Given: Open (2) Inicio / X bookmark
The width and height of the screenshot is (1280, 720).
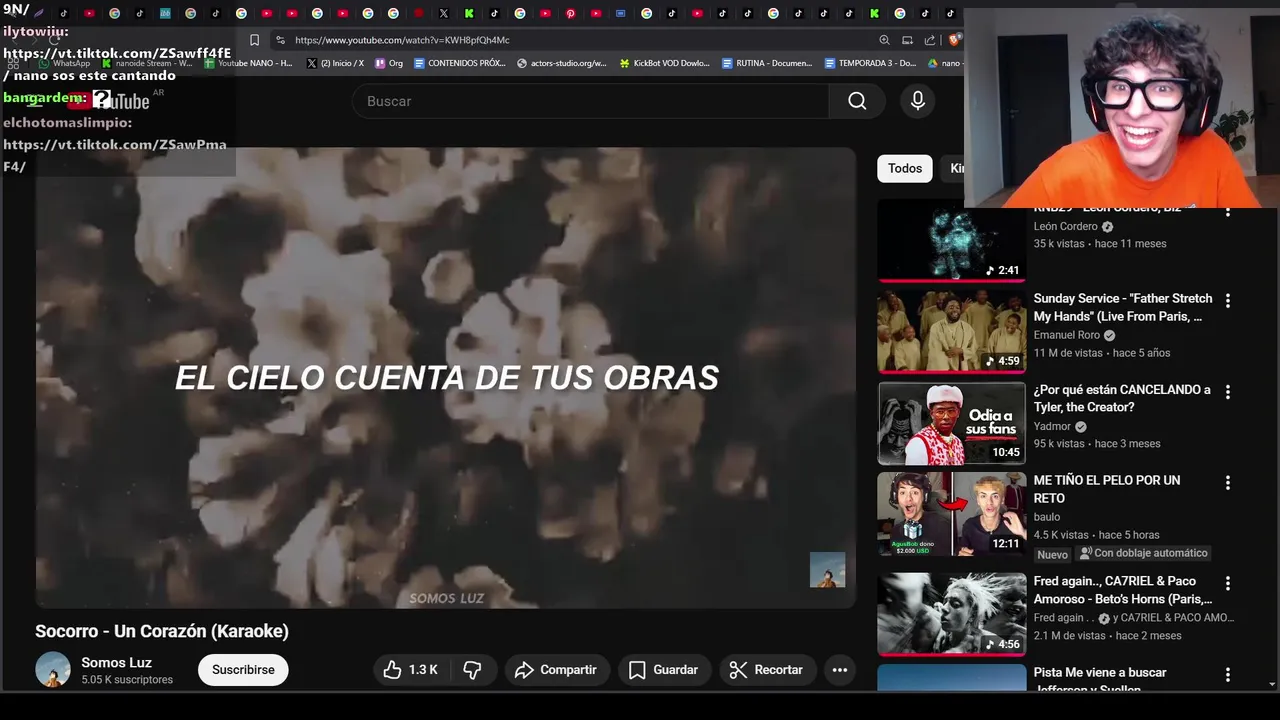Looking at the screenshot, I should click(336, 63).
